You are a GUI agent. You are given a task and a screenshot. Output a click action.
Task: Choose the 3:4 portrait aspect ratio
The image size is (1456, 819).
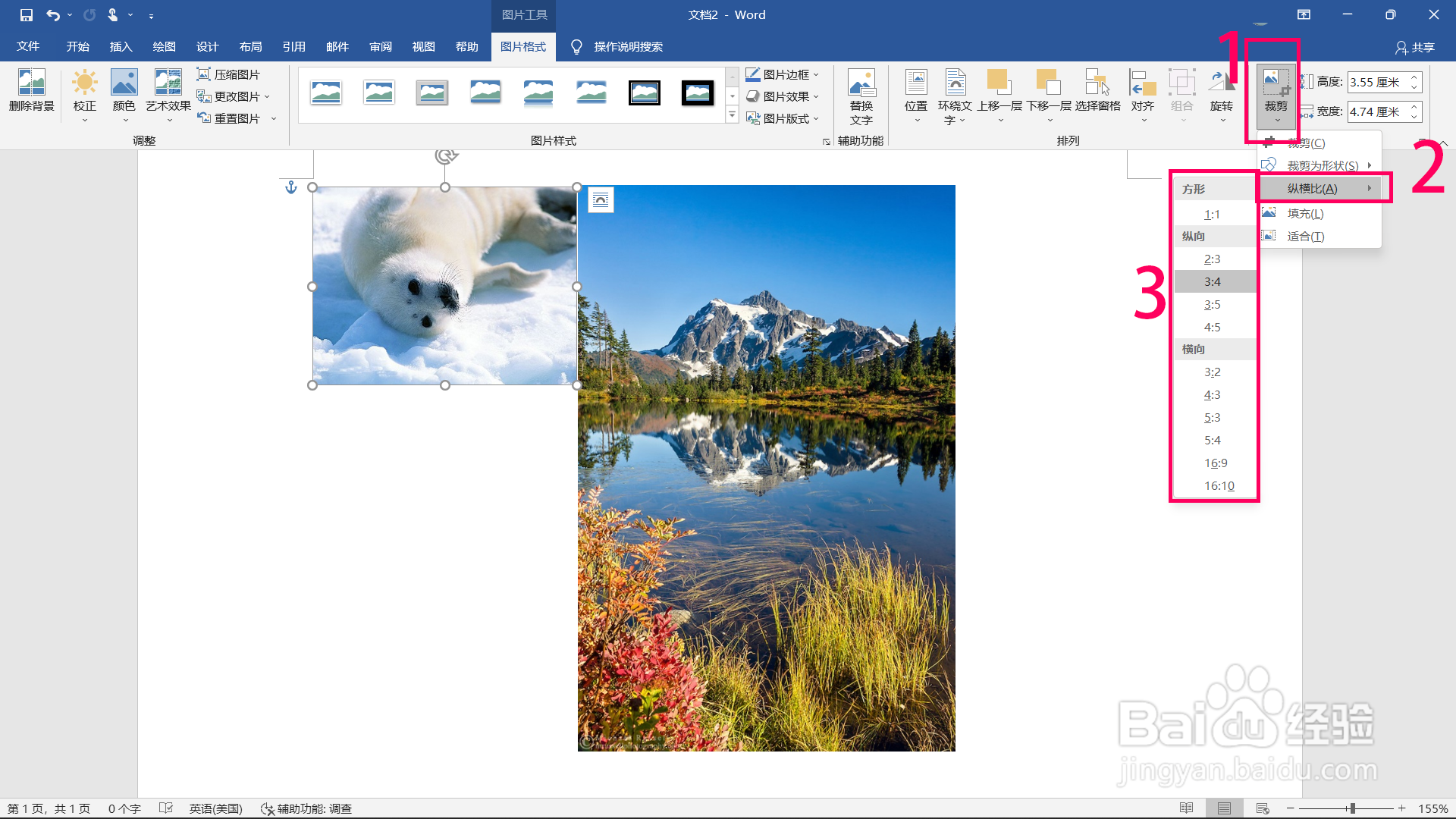click(x=1213, y=282)
